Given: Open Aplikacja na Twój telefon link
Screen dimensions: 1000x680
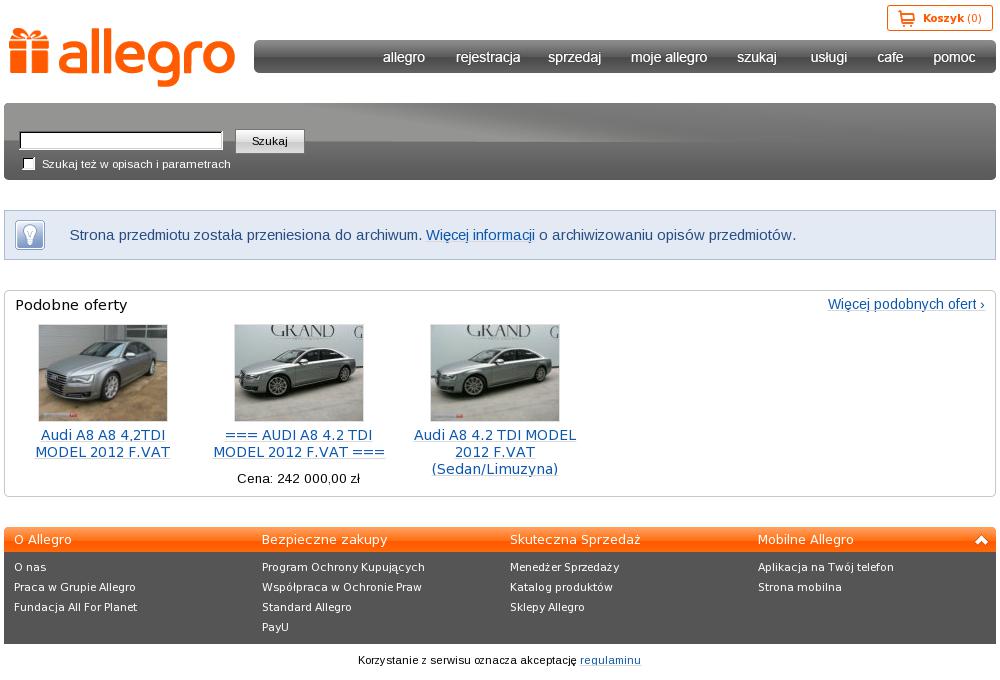Looking at the screenshot, I should (825, 567).
